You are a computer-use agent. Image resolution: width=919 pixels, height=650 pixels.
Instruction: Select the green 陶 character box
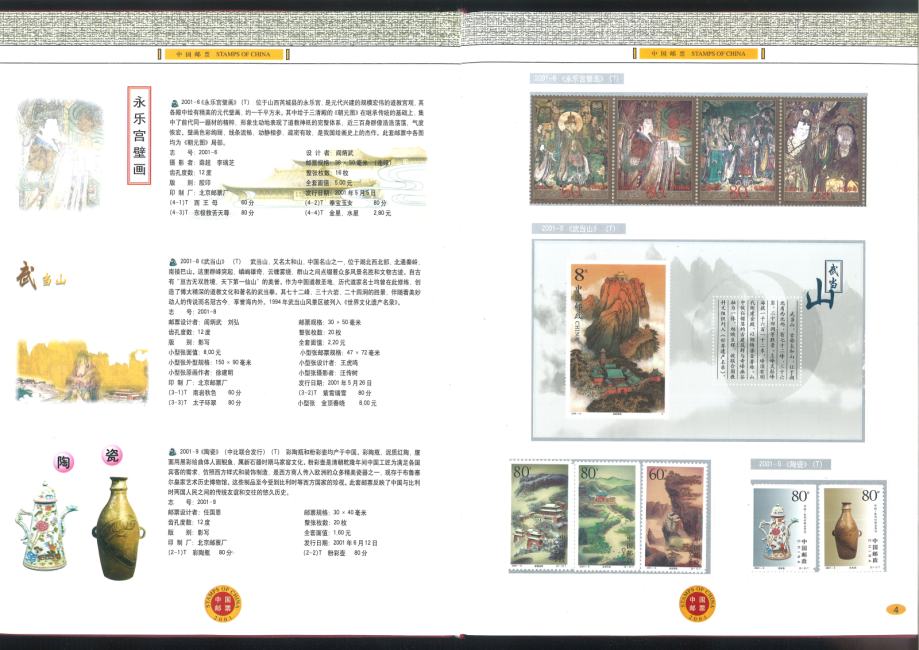click(x=63, y=461)
